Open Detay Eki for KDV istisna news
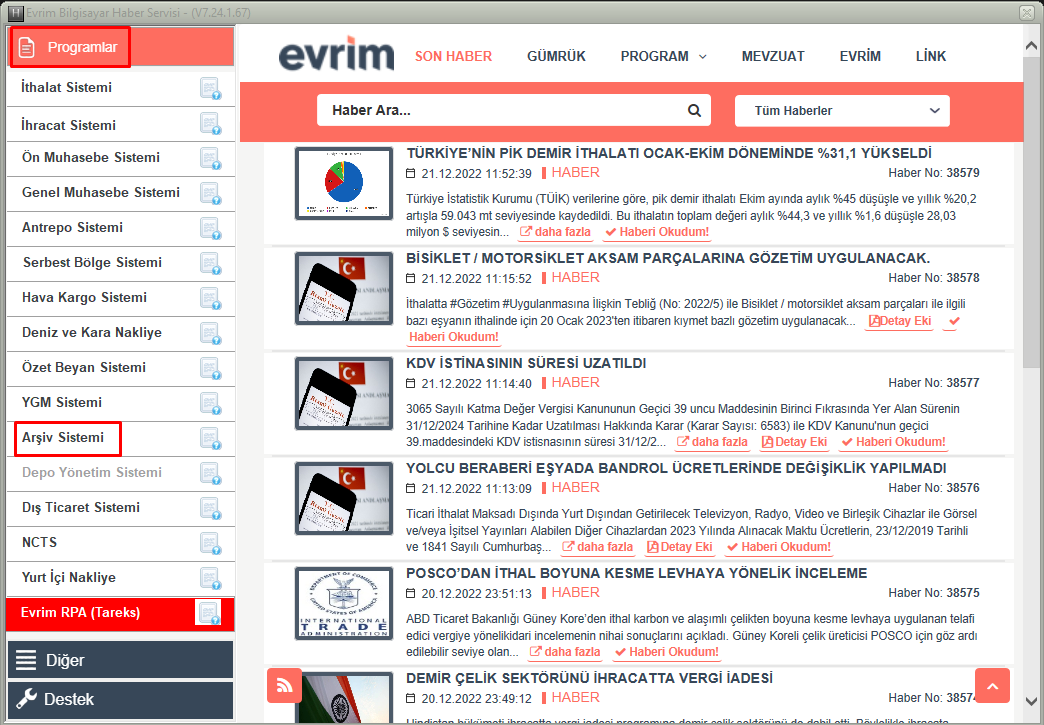This screenshot has width=1044, height=725. coord(794,442)
